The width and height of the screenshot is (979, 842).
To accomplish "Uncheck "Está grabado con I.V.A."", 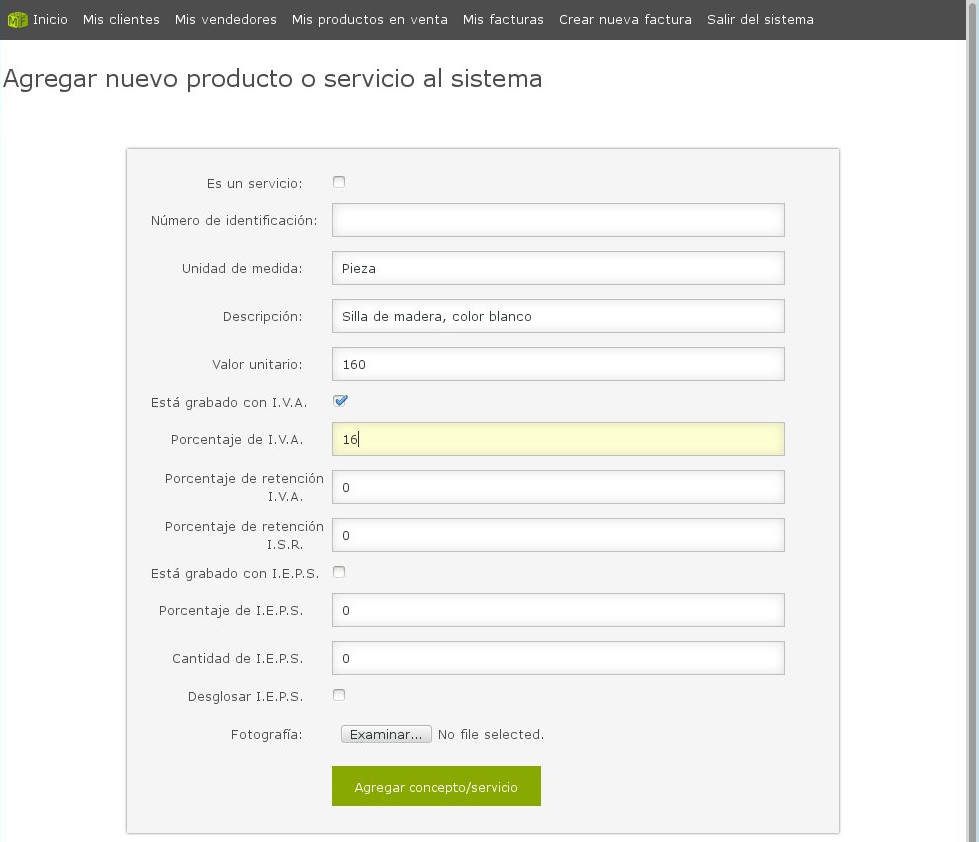I will [339, 400].
